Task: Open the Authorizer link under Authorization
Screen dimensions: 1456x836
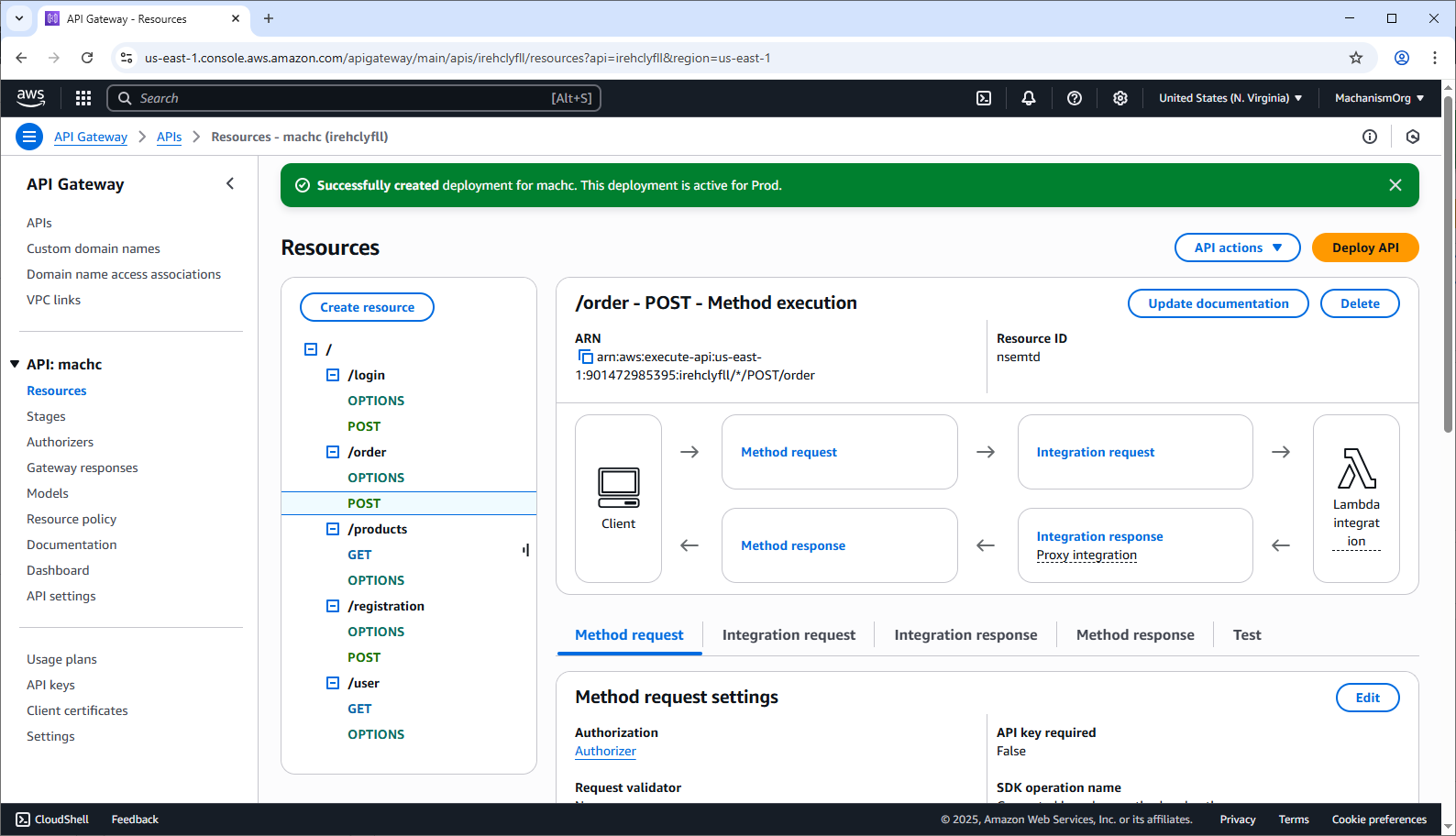Action: (x=605, y=751)
